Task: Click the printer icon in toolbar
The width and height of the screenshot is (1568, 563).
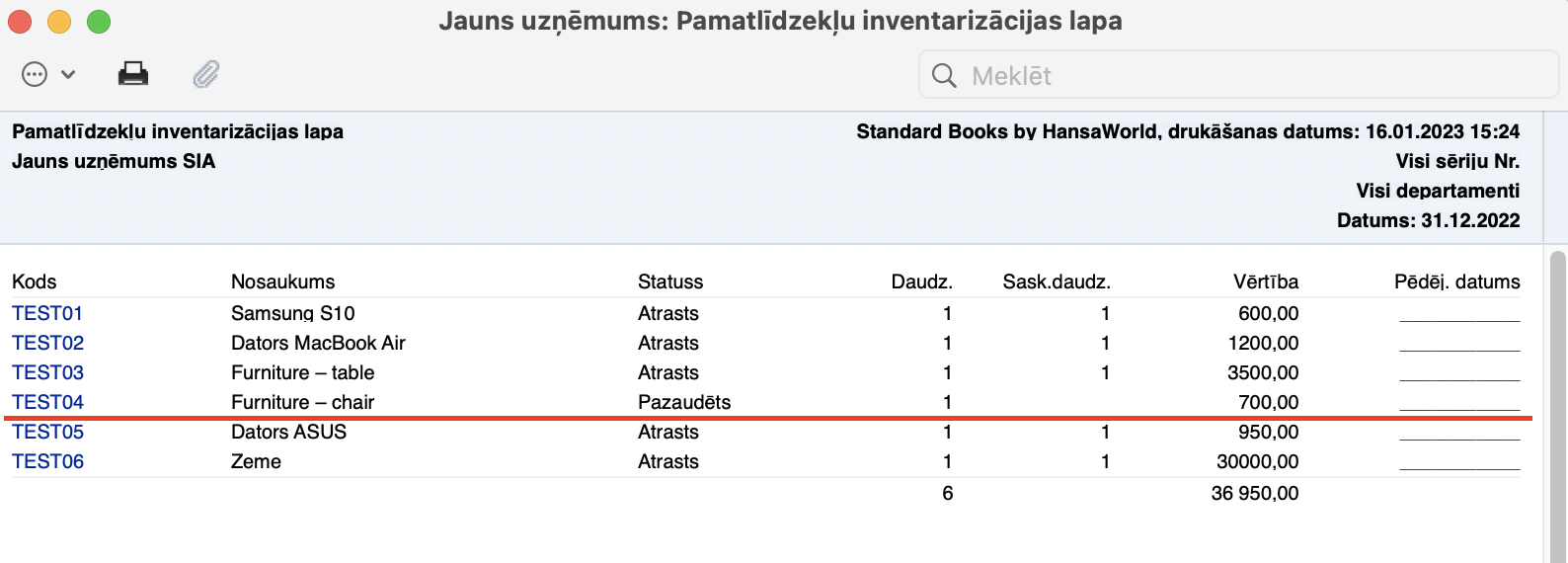Action: click(x=133, y=74)
